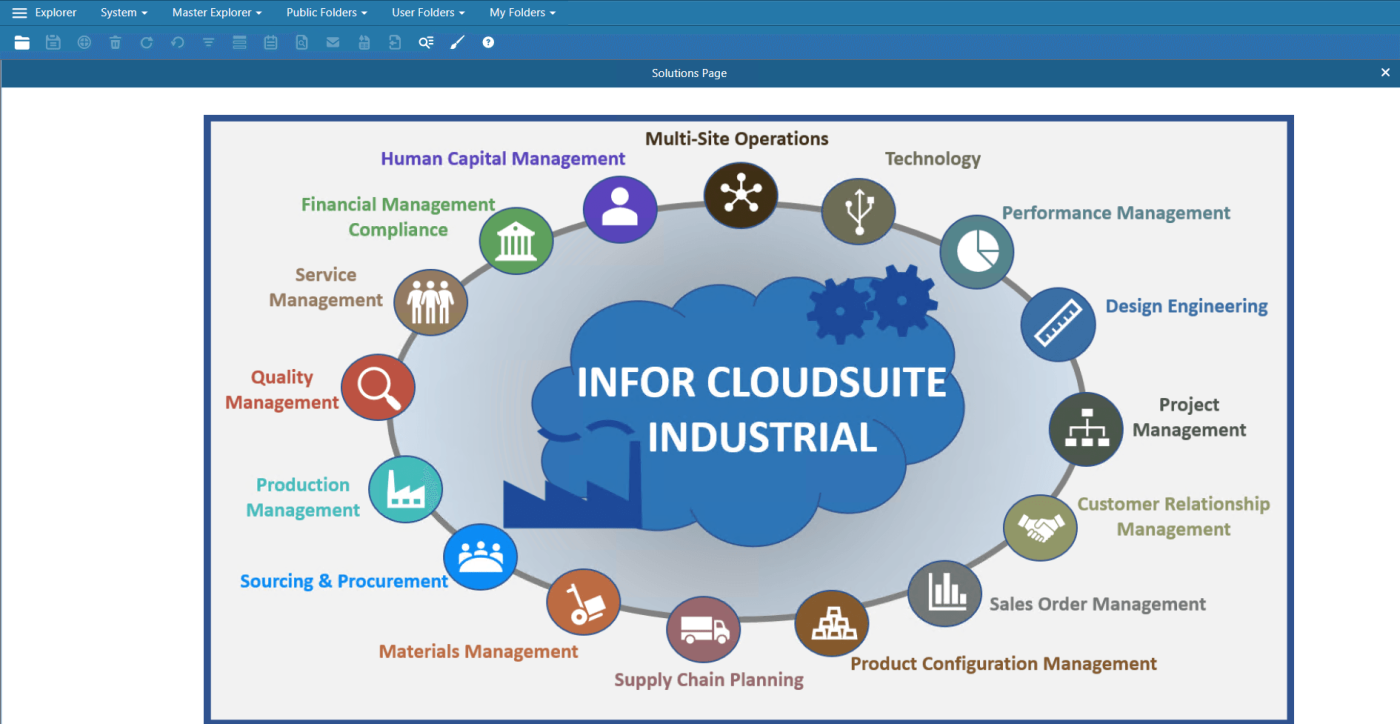The image size is (1400, 724).
Task: Open the Technology text link
Action: [x=933, y=159]
